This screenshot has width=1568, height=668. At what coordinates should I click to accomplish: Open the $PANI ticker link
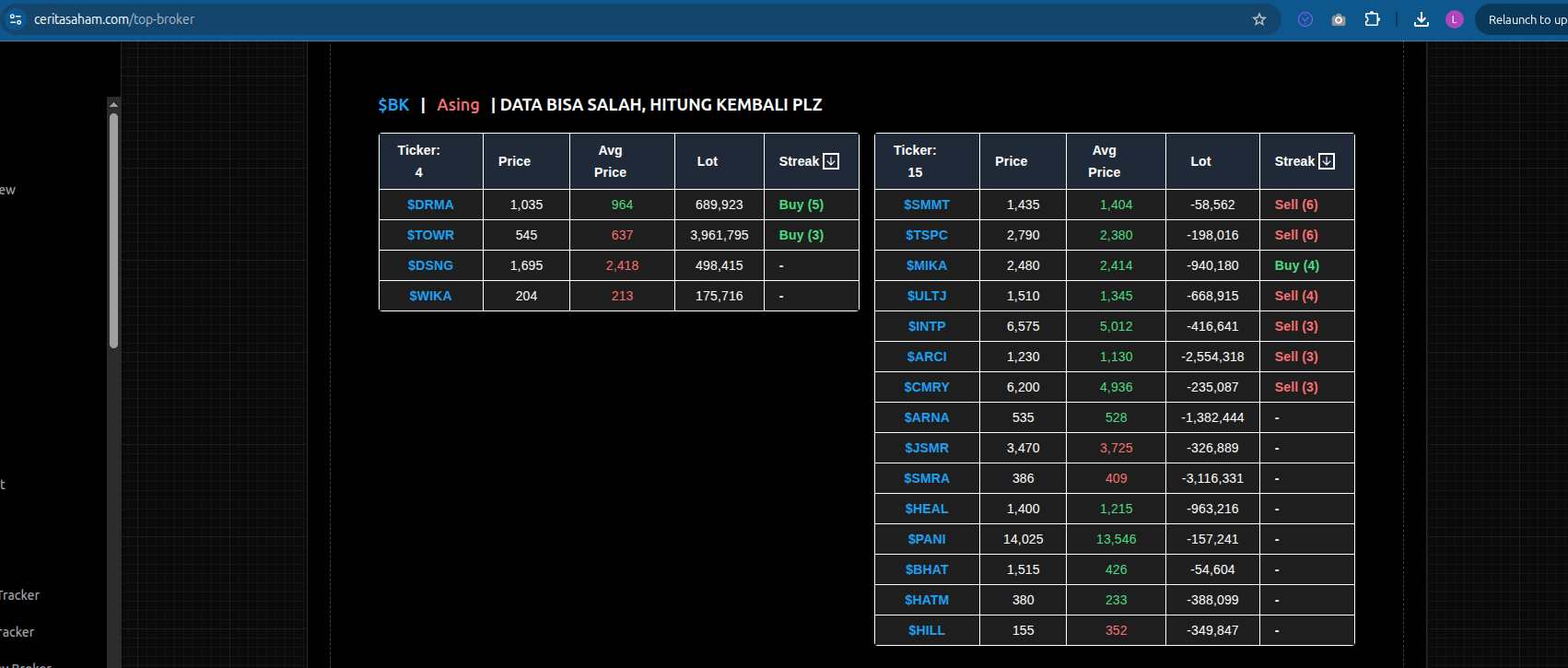[x=927, y=539]
